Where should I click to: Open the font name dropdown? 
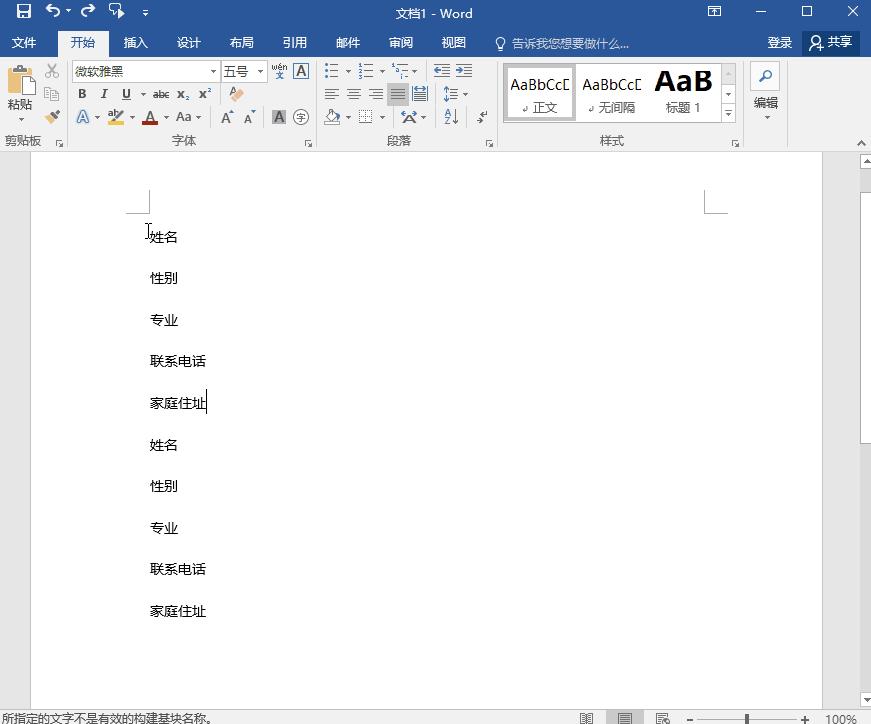pos(212,71)
